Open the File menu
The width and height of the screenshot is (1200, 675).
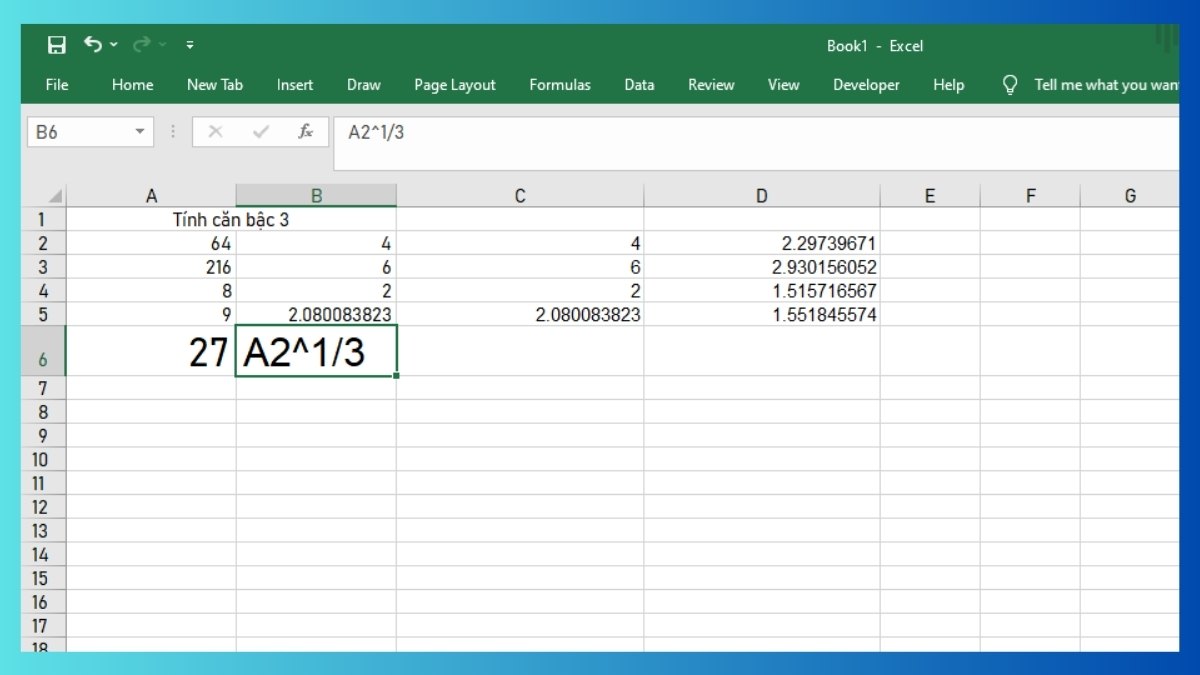pyautogui.click(x=56, y=85)
